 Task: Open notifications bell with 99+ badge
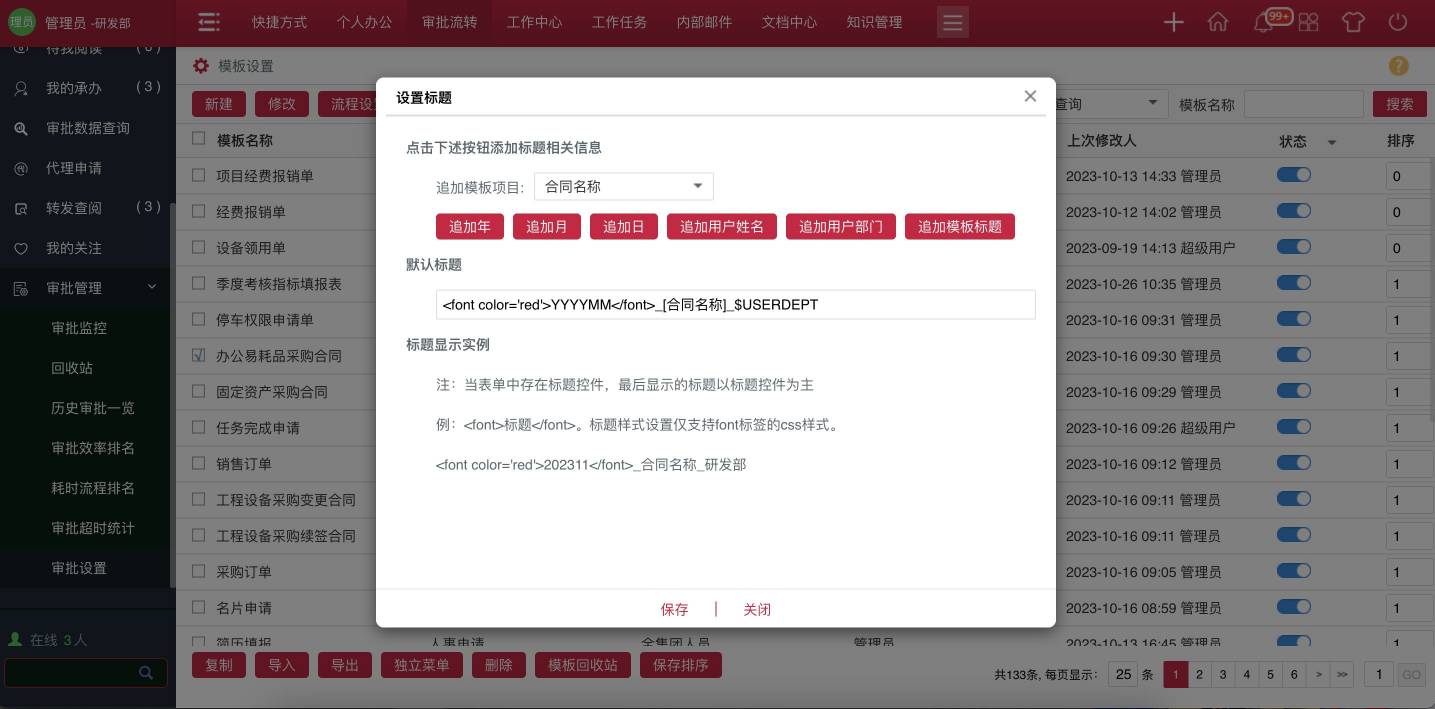1265,22
